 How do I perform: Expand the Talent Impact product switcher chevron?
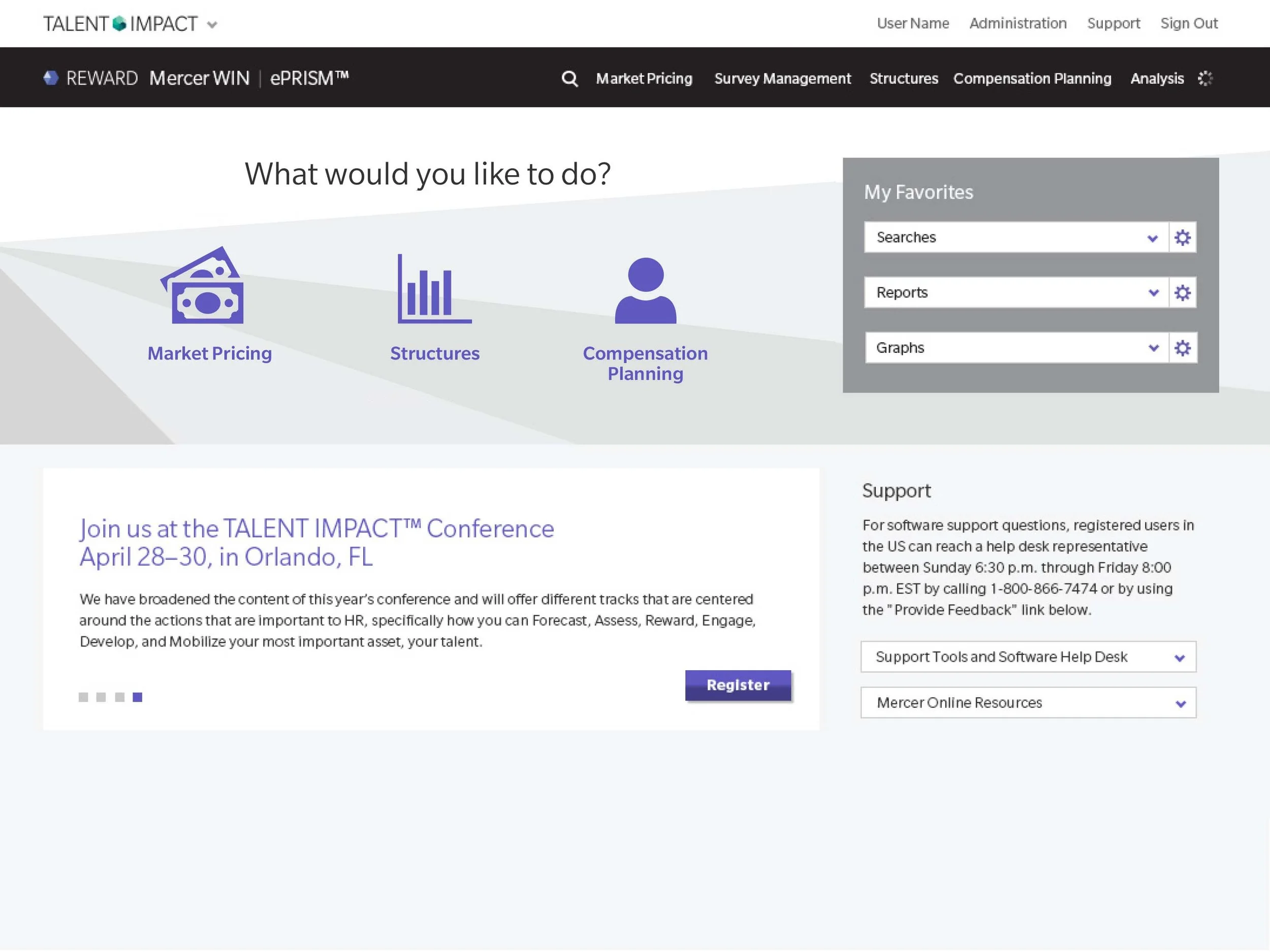coord(212,25)
